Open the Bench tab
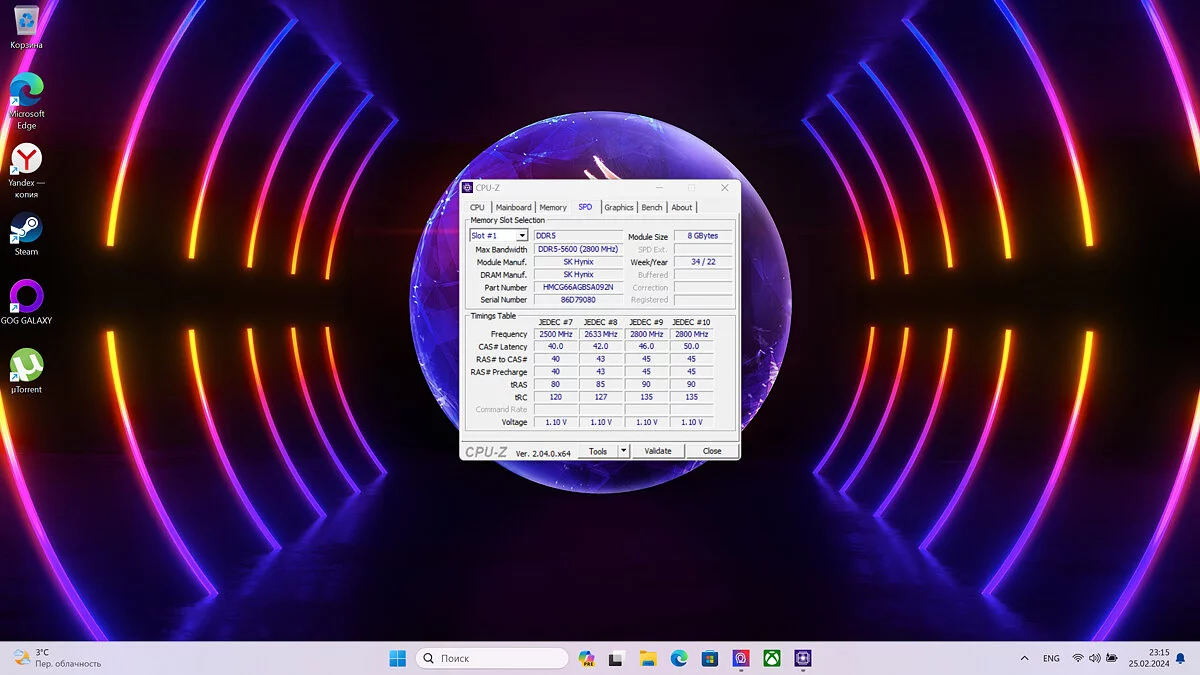Screen dimensions: 1200x675 pyautogui.click(x=652, y=207)
